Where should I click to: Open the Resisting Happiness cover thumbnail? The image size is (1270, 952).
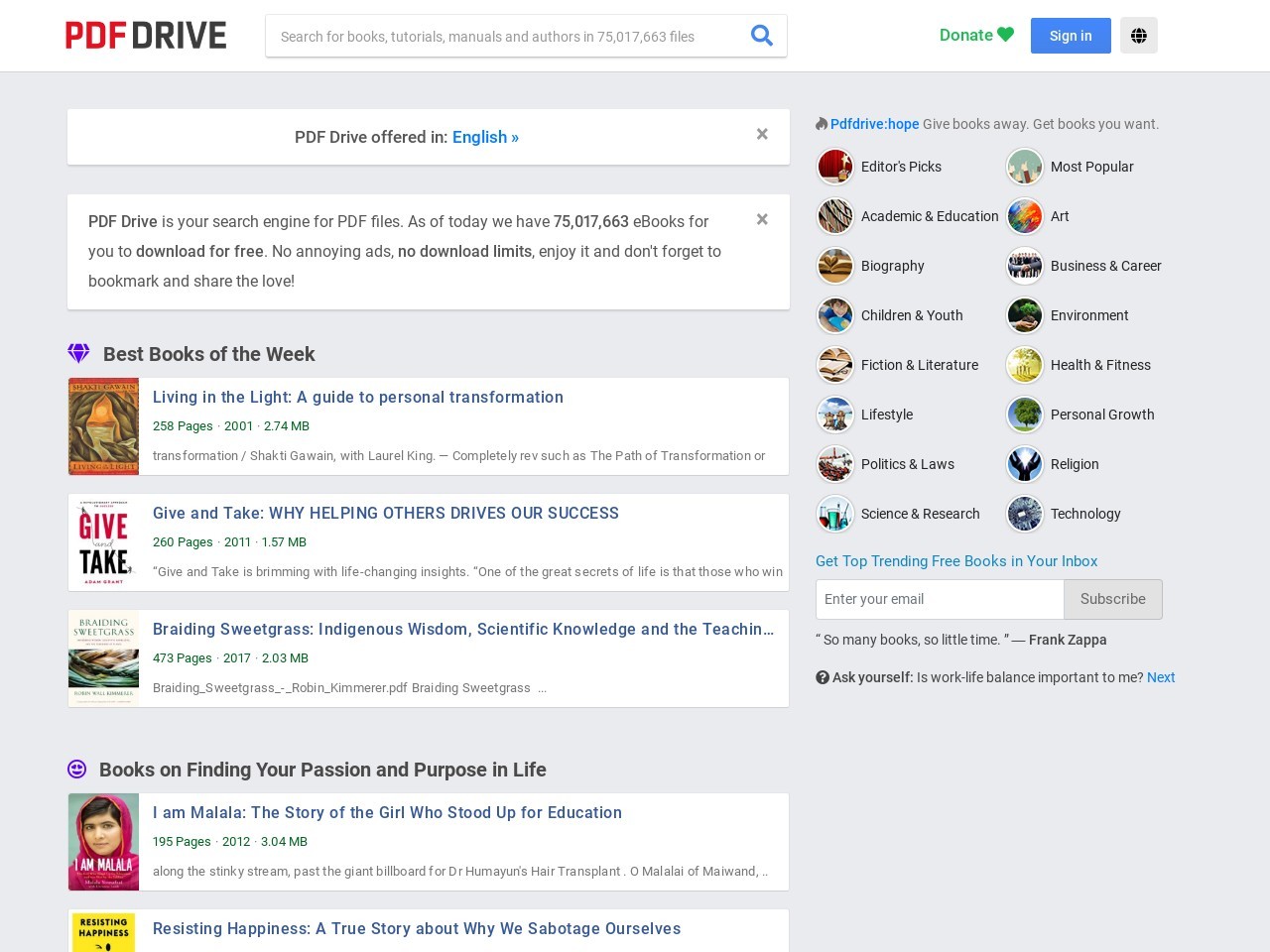[x=103, y=931]
